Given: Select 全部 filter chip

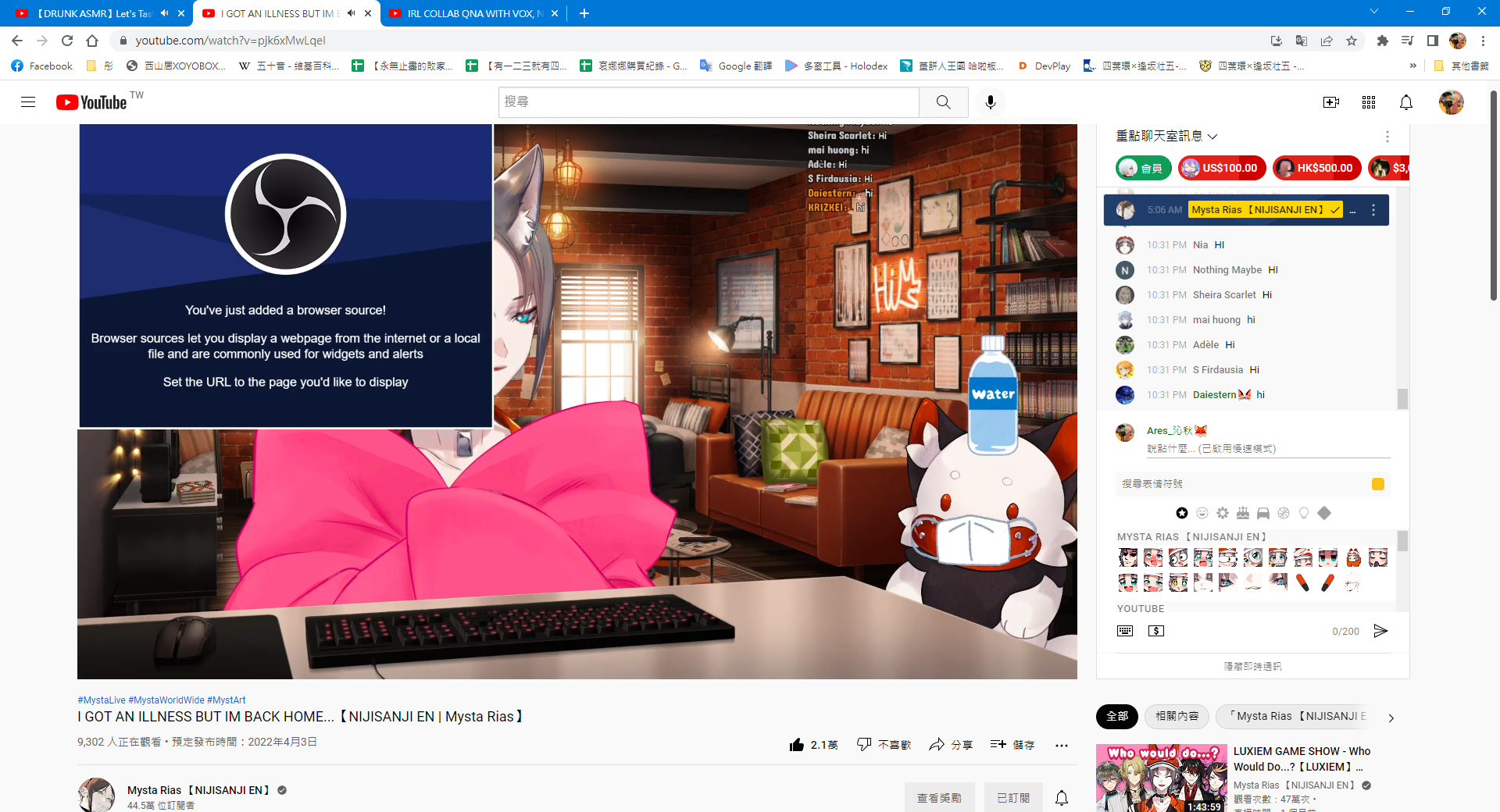Looking at the screenshot, I should pos(1117,716).
